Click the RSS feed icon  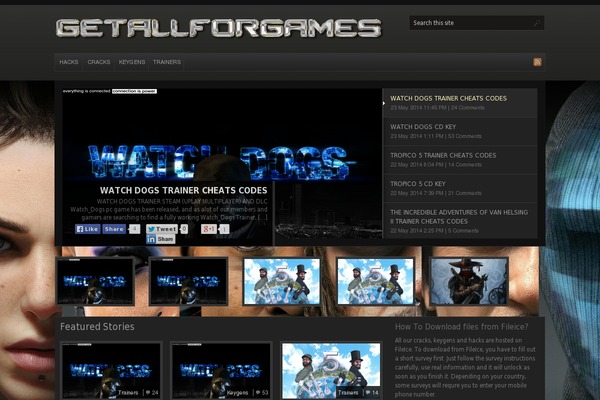point(538,62)
